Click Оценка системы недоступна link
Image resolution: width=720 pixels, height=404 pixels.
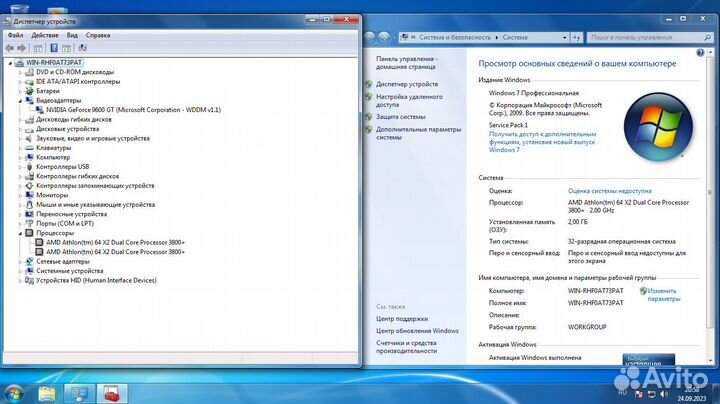point(609,191)
